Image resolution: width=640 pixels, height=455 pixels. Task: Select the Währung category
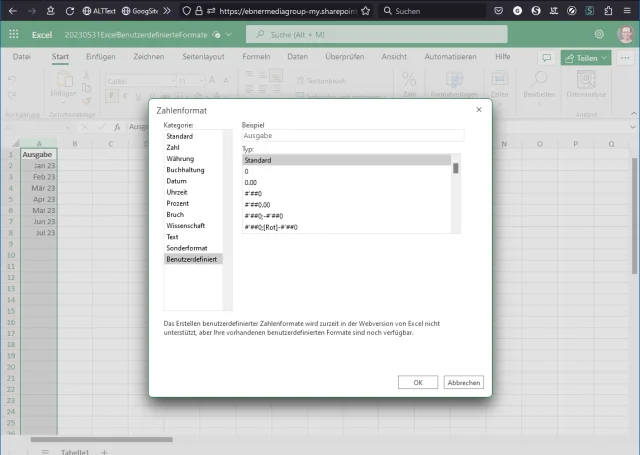180,159
